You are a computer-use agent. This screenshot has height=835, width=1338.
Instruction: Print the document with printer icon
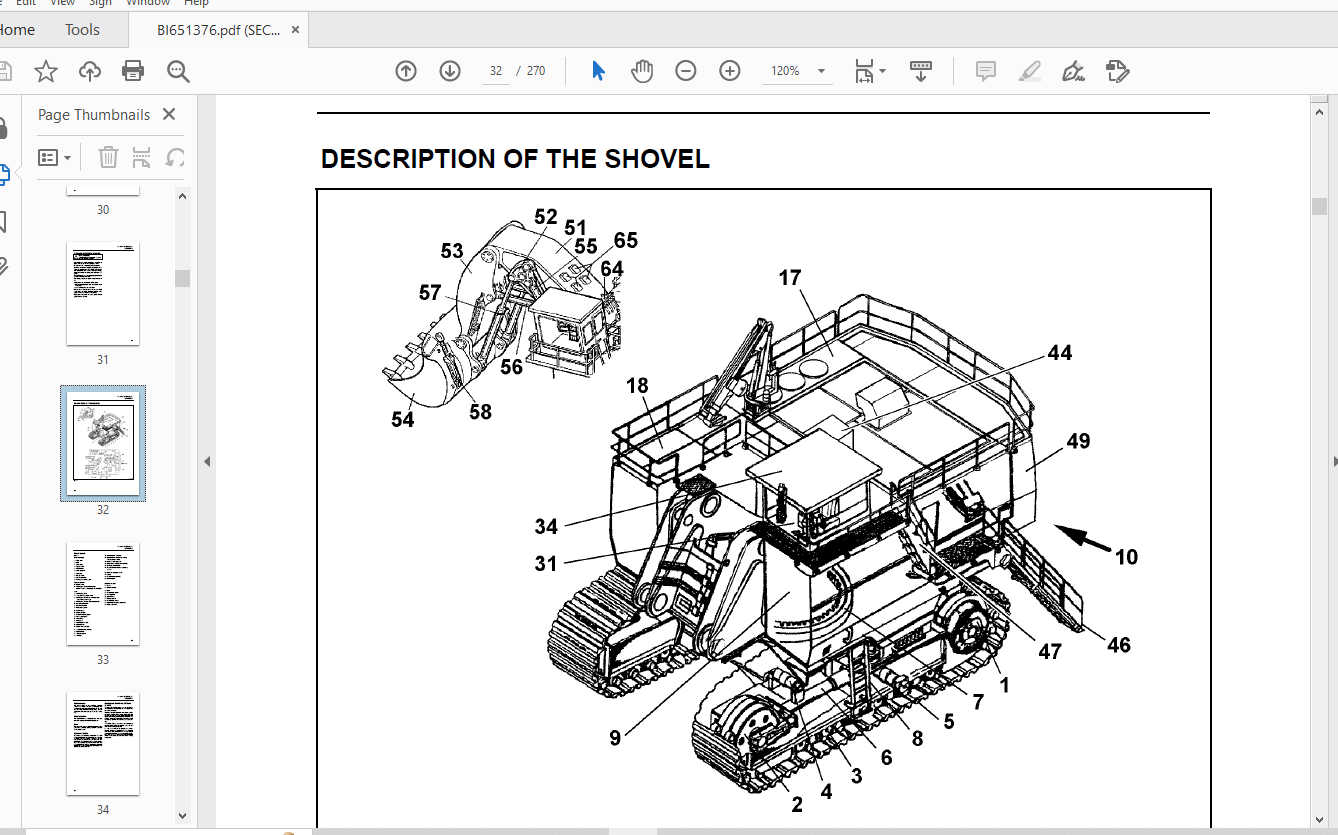click(x=133, y=71)
